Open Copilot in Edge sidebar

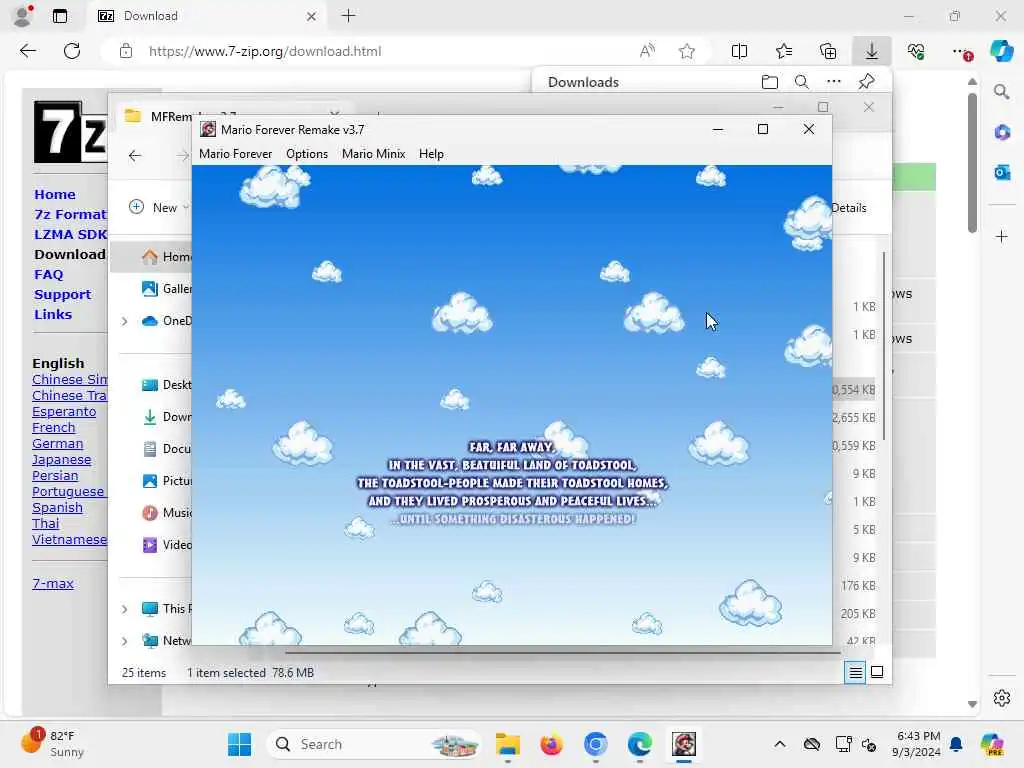(1002, 51)
